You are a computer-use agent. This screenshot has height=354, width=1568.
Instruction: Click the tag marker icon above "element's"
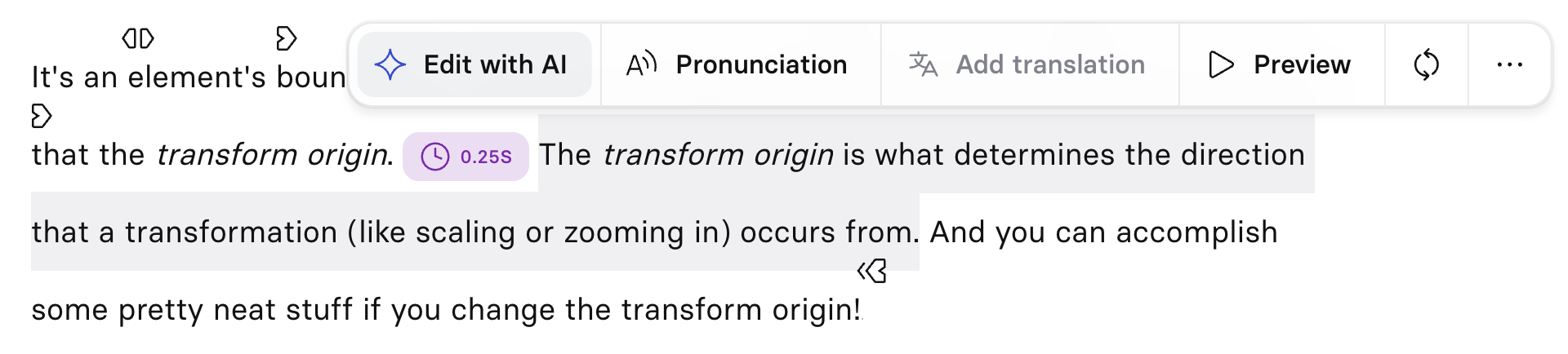coord(286,38)
